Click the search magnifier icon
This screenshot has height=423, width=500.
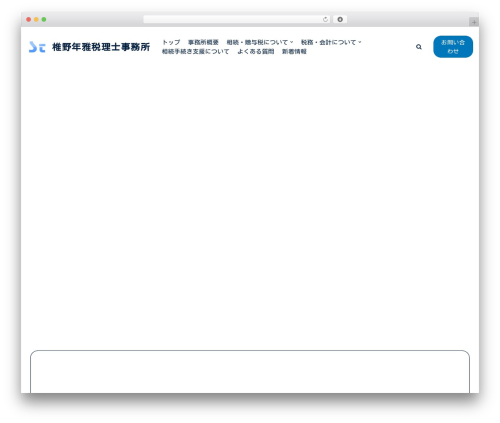click(419, 47)
